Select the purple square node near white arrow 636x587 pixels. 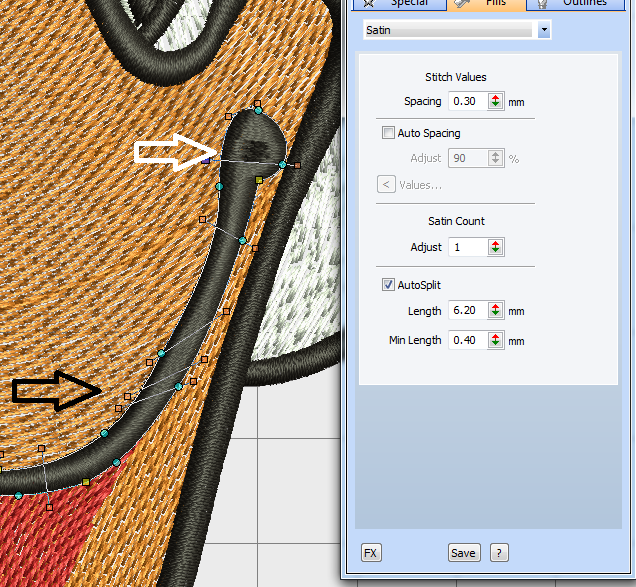coord(205,160)
